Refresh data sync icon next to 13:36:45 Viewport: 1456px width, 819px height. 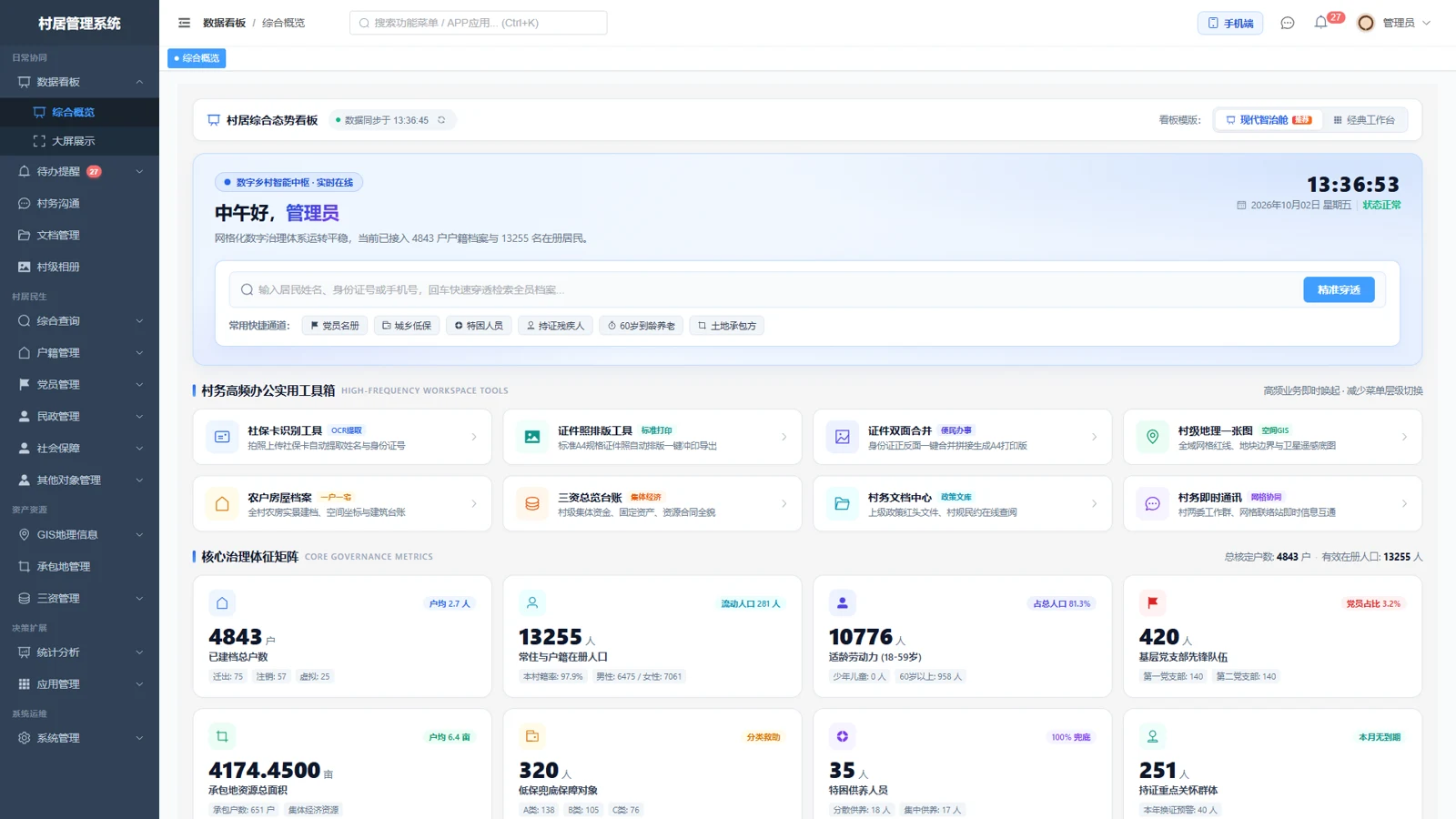[442, 120]
